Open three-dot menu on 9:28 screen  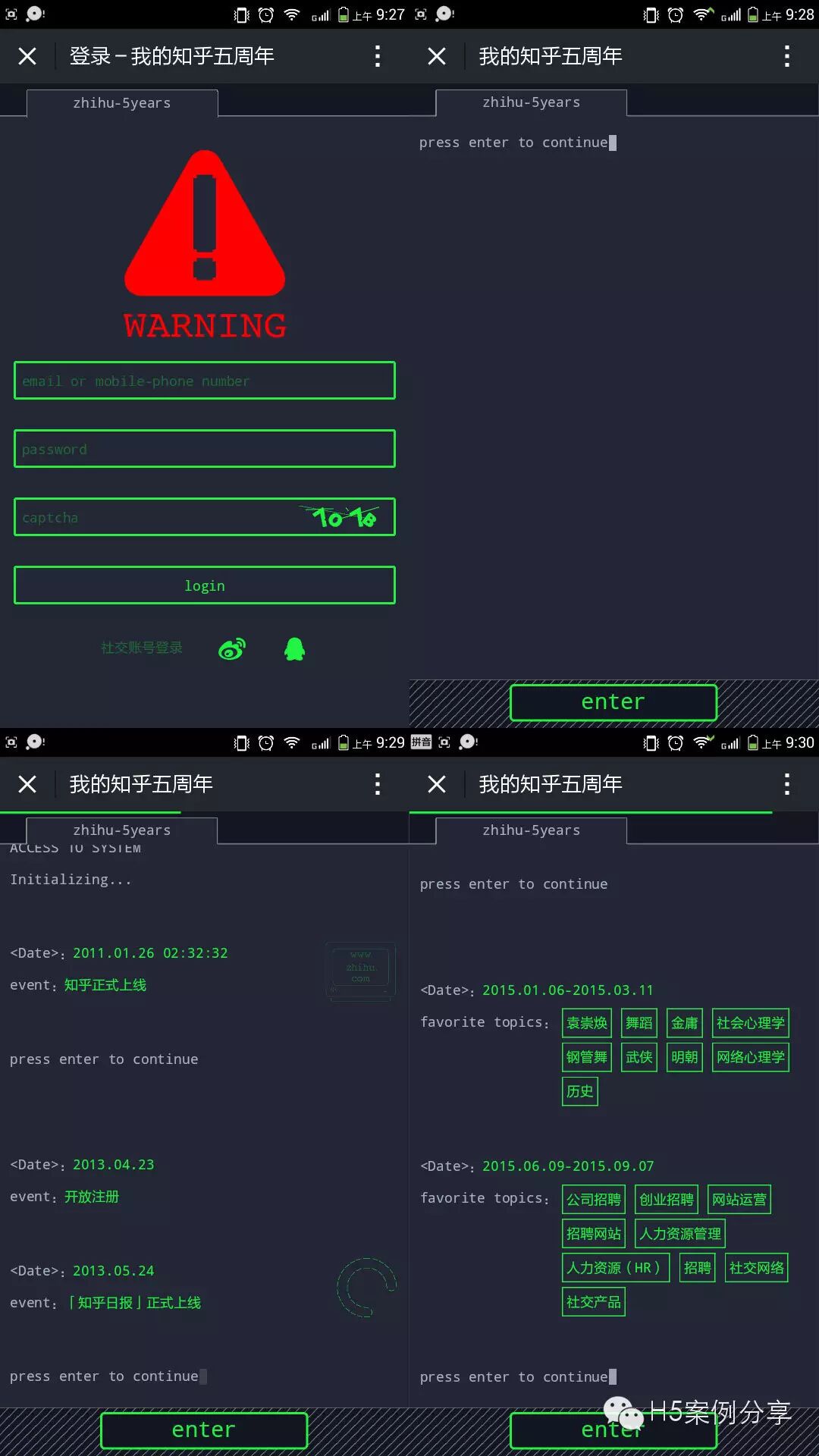pos(787,56)
